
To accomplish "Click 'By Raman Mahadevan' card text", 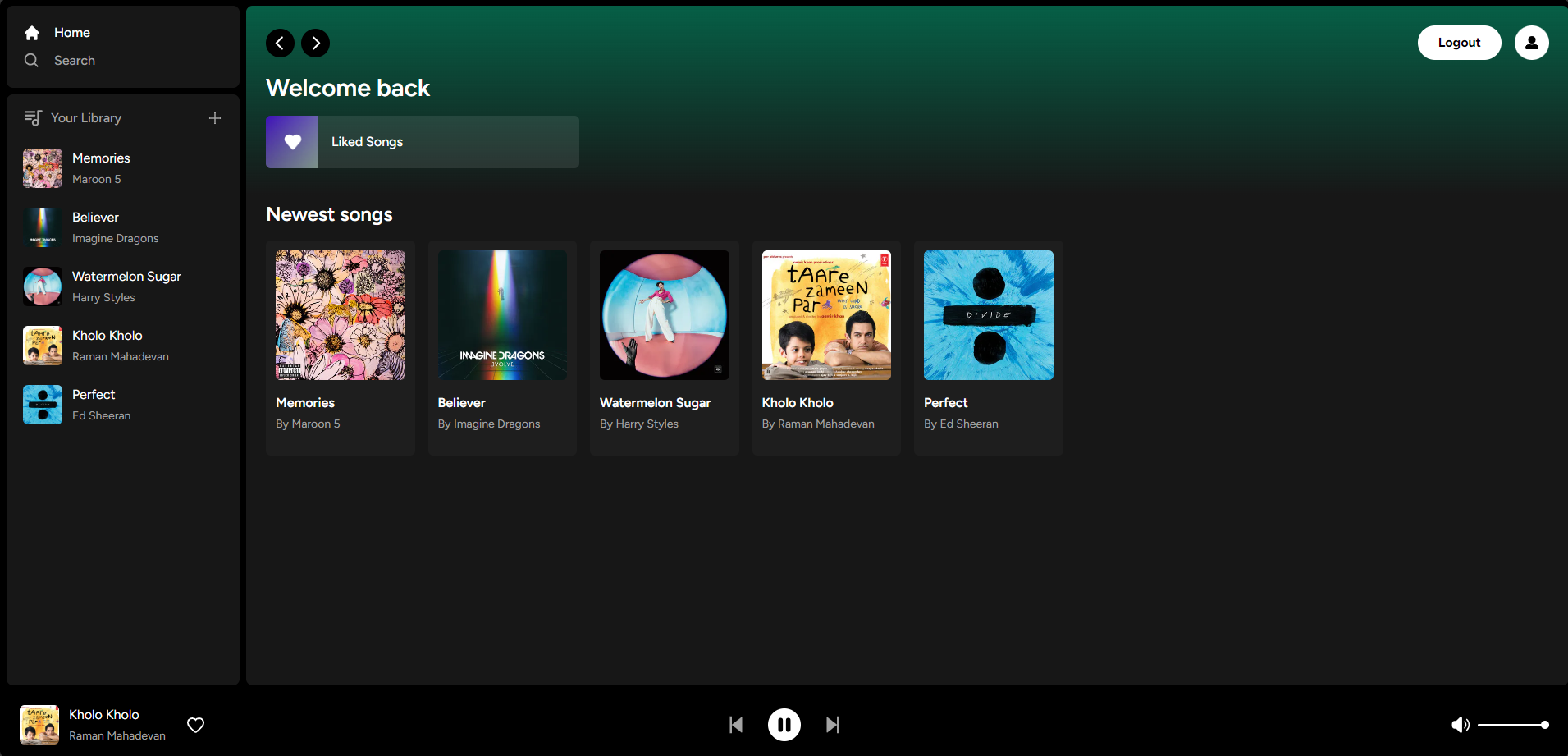I will (x=818, y=424).
